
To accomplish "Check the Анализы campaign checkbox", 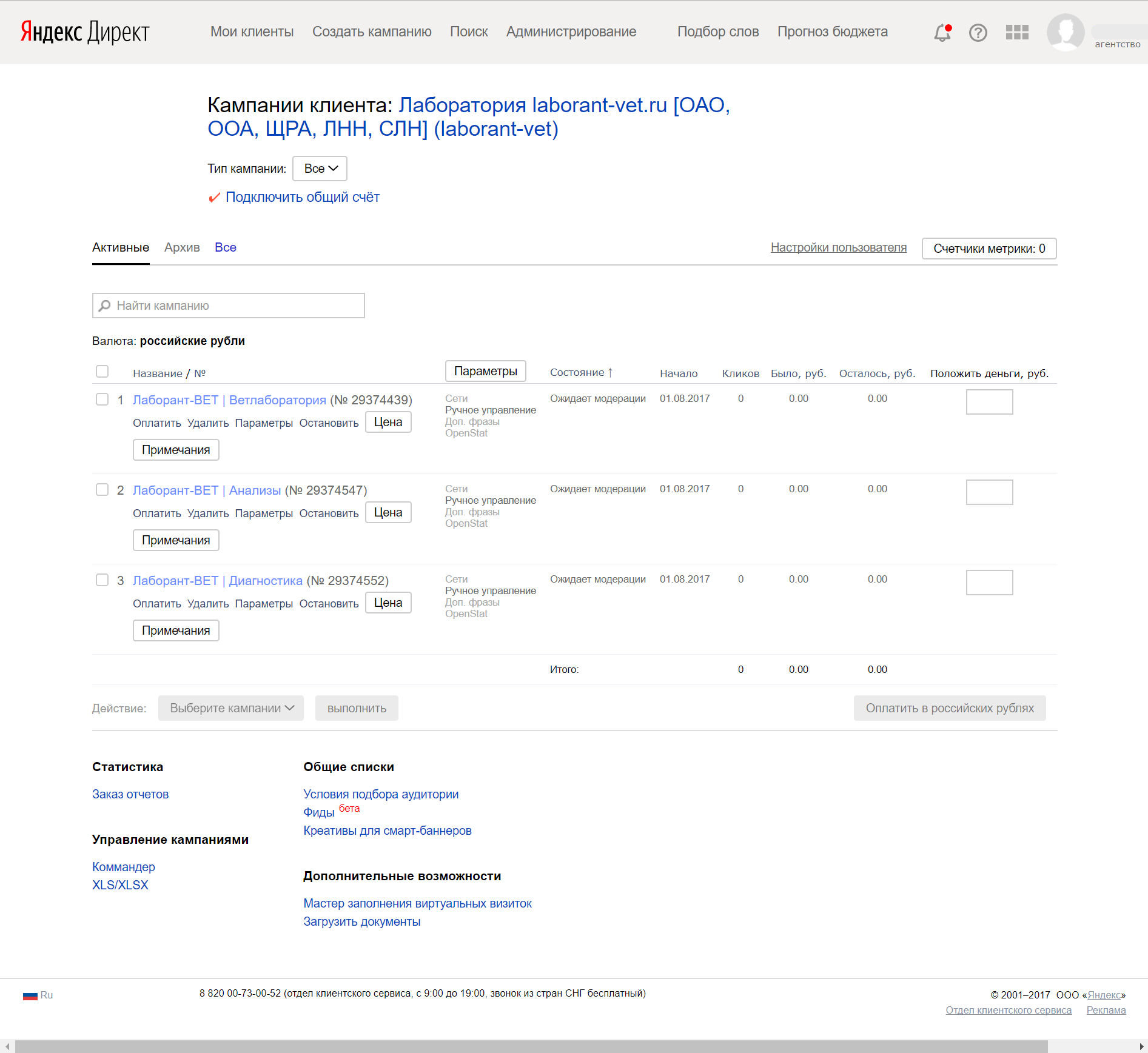I will coord(102,489).
